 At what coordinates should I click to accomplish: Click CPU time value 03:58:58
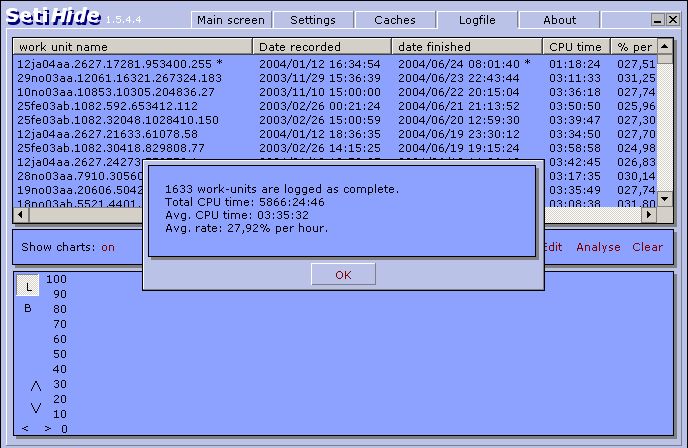574,148
